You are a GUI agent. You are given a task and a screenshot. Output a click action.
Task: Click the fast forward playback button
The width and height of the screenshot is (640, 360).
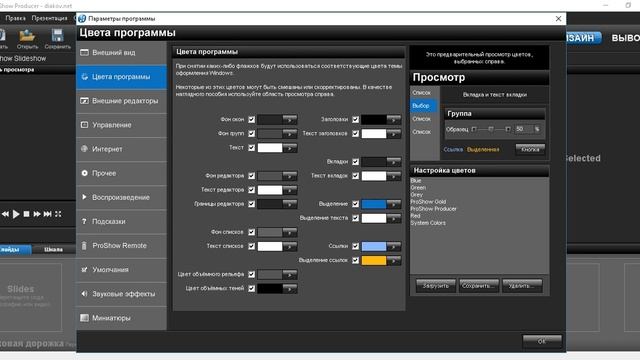pyautogui.click(x=37, y=214)
